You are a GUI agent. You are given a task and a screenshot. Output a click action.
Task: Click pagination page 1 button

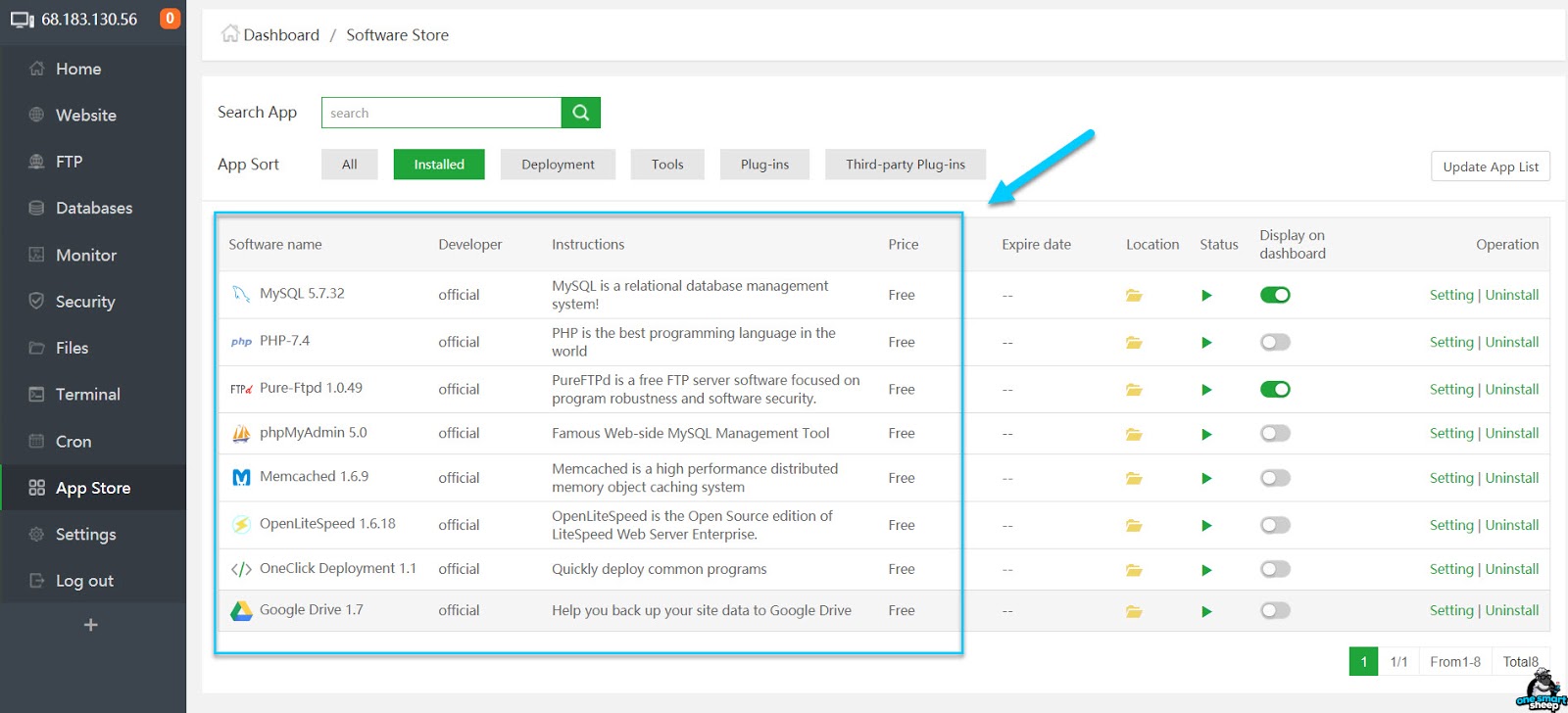coord(1363,662)
